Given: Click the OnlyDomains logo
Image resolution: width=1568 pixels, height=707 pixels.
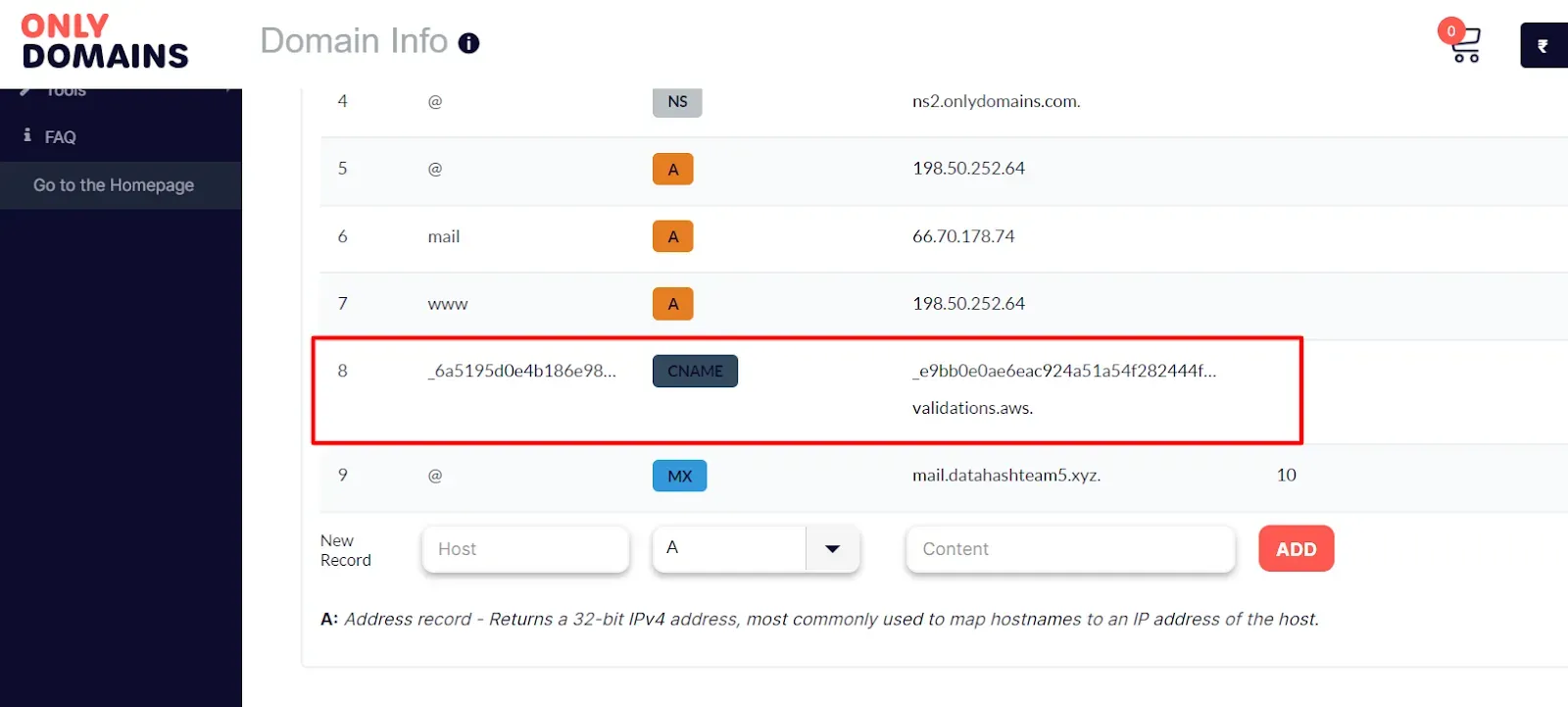Looking at the screenshot, I should 105,41.
